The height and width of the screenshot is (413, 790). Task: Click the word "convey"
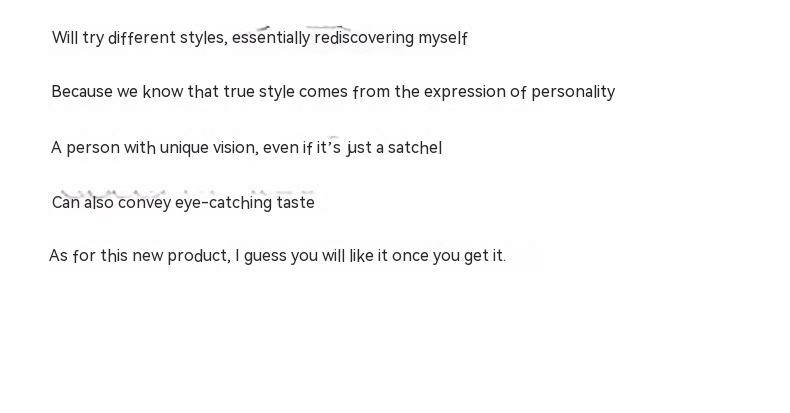point(144,203)
